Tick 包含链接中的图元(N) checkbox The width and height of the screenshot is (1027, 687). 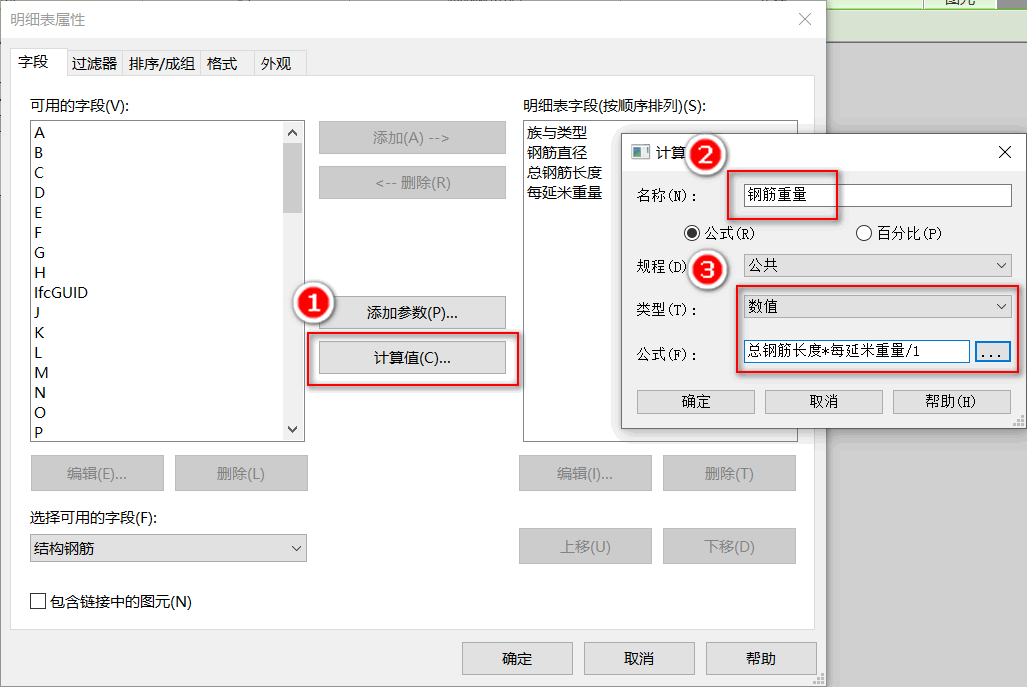(38, 601)
